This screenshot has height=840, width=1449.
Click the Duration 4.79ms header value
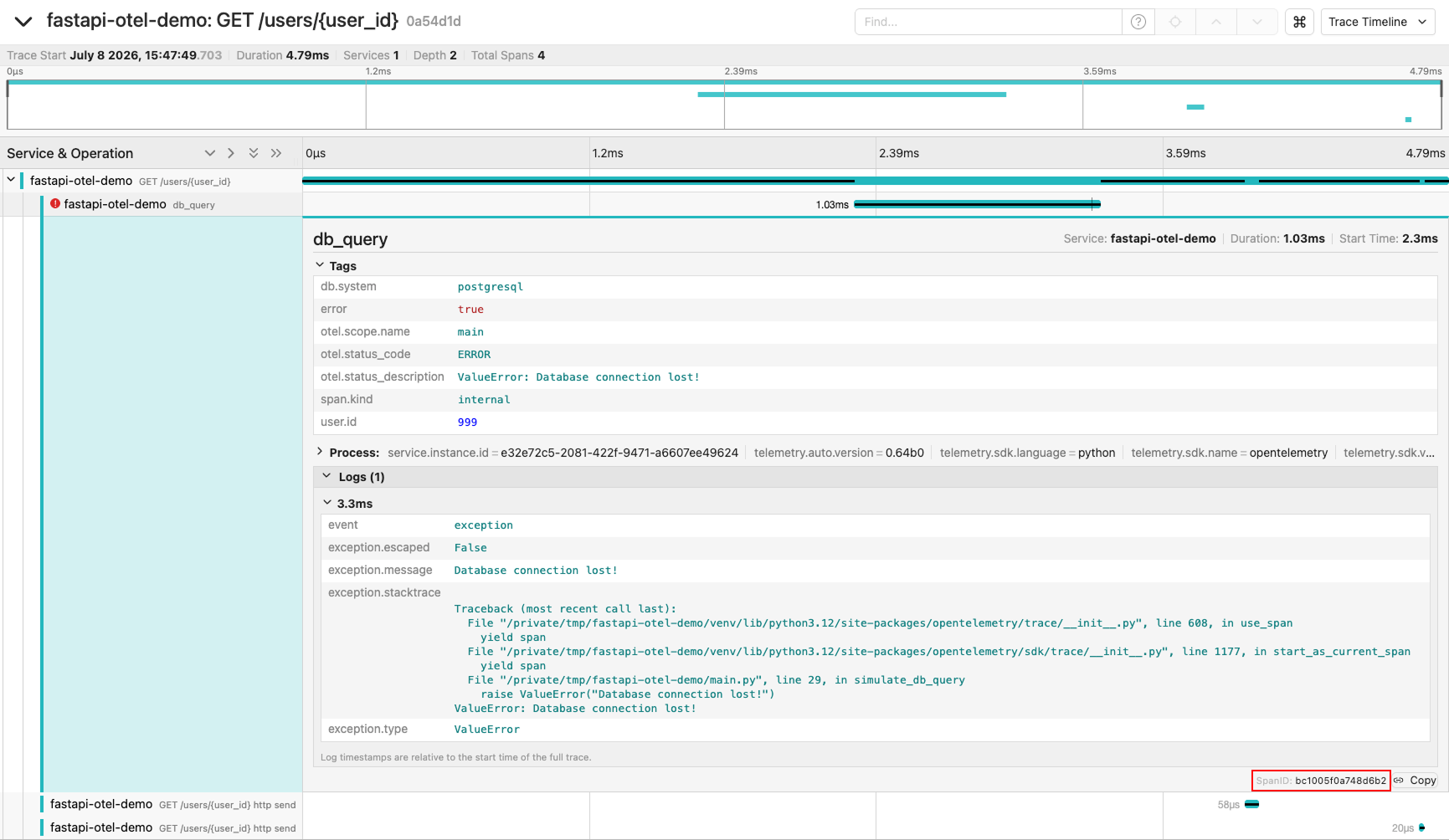[x=307, y=55]
